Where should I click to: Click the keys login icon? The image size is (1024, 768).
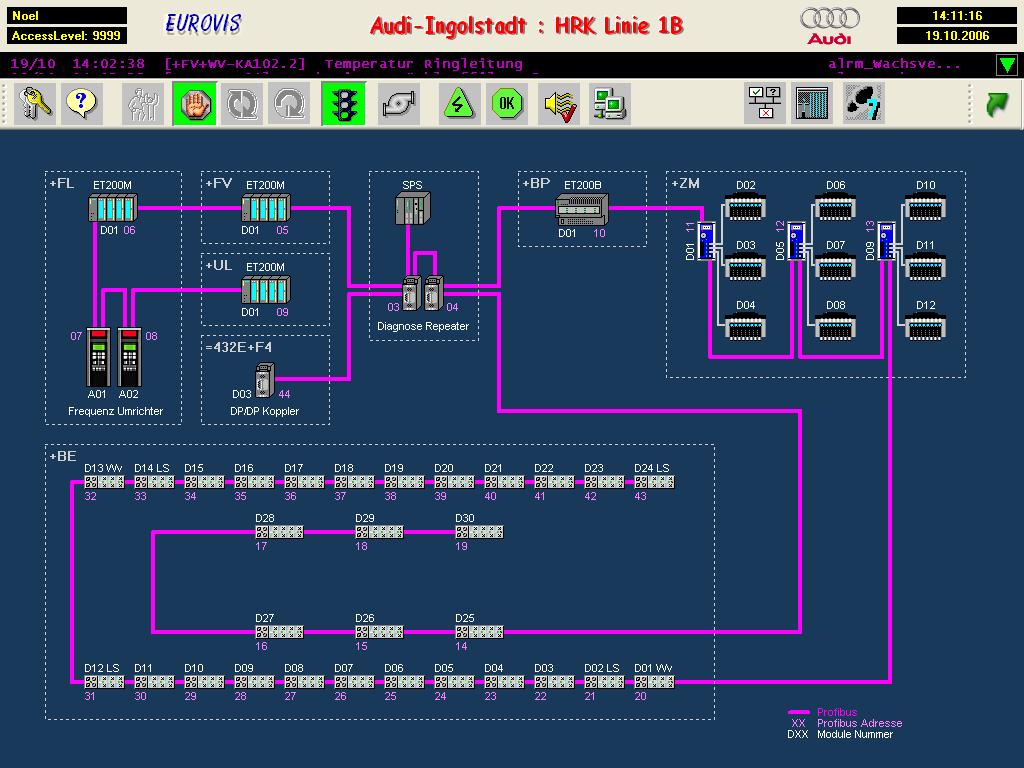(x=34, y=103)
